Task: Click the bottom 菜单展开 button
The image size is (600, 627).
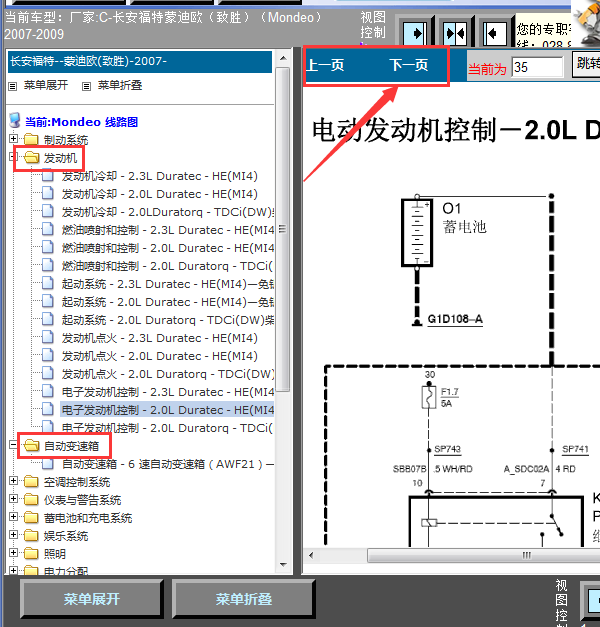Action: coord(92,599)
